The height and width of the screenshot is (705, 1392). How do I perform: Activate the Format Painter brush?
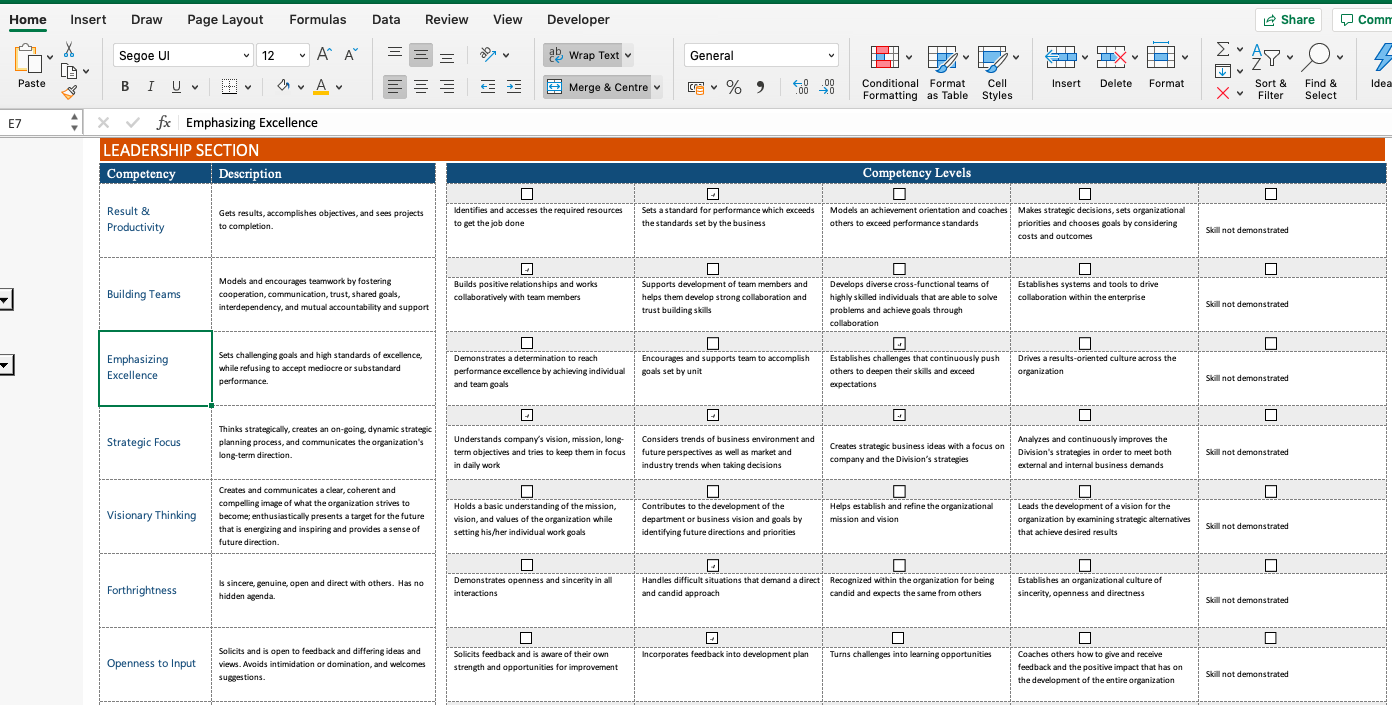69,92
